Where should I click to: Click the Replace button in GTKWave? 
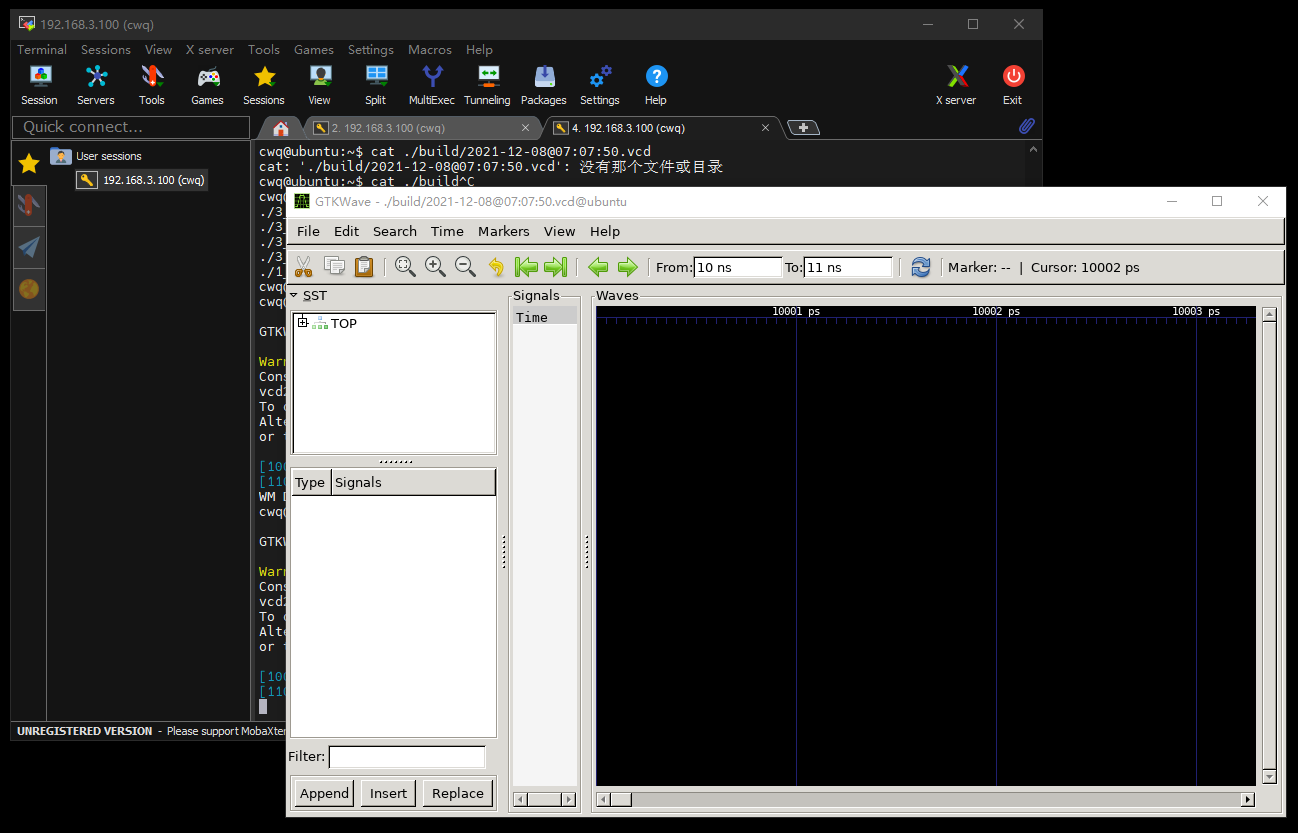[x=458, y=793]
